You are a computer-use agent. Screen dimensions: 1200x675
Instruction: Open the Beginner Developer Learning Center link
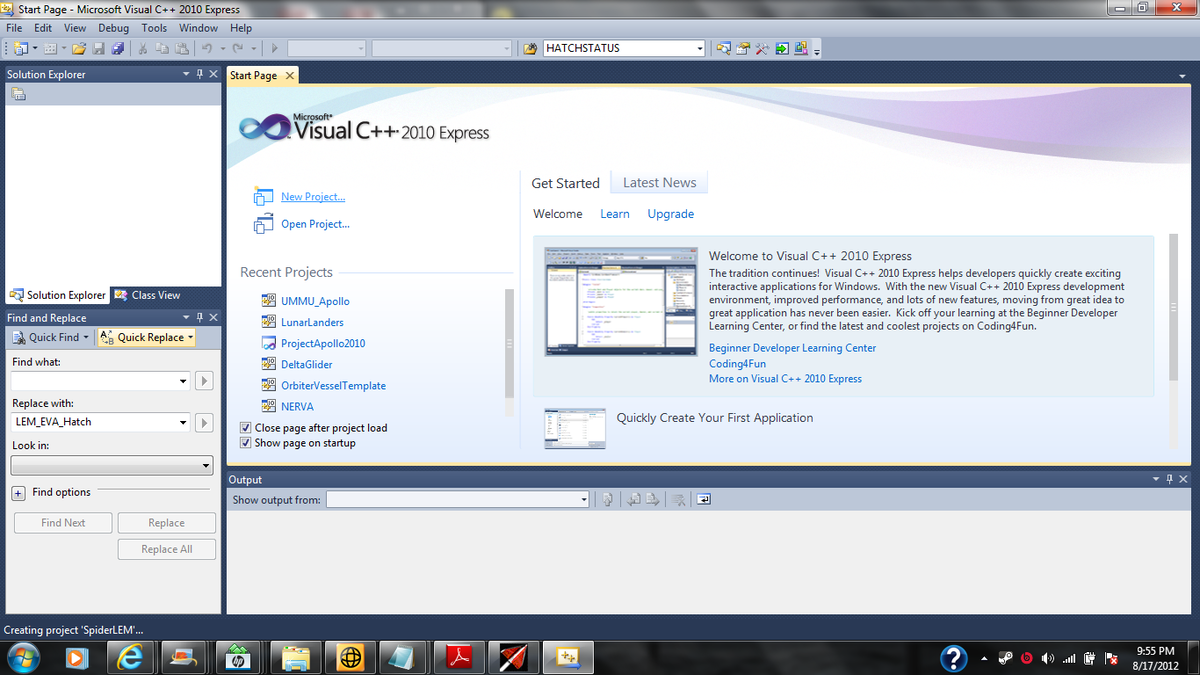click(792, 348)
